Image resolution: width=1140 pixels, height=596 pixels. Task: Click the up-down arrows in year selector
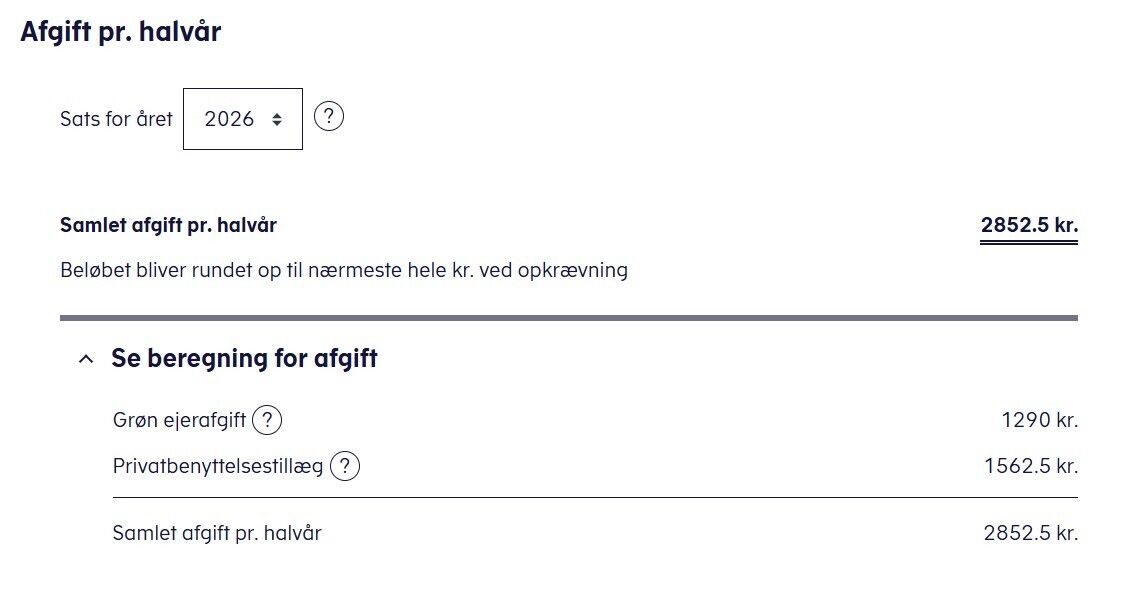(x=276, y=119)
